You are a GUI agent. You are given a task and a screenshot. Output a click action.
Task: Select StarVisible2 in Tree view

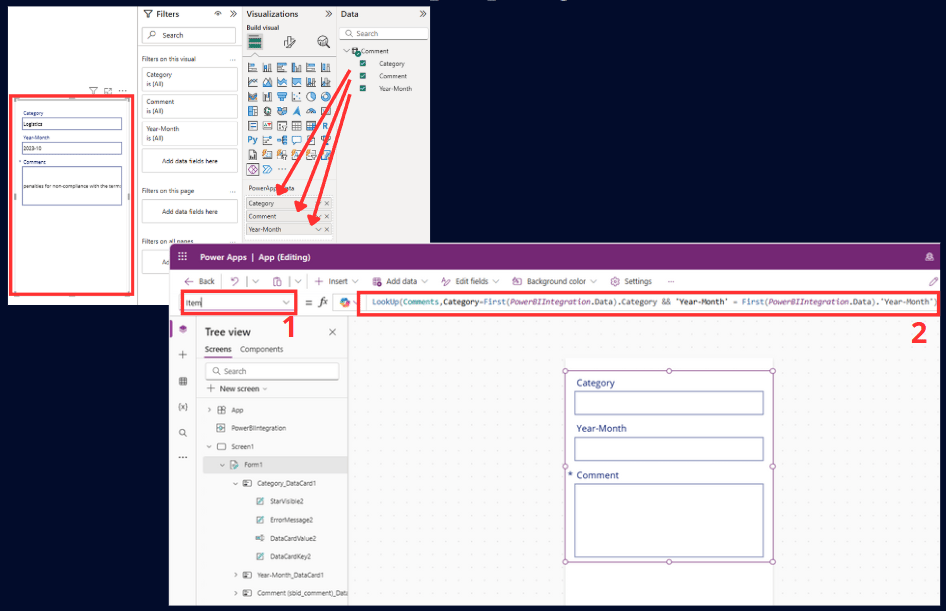(x=287, y=501)
